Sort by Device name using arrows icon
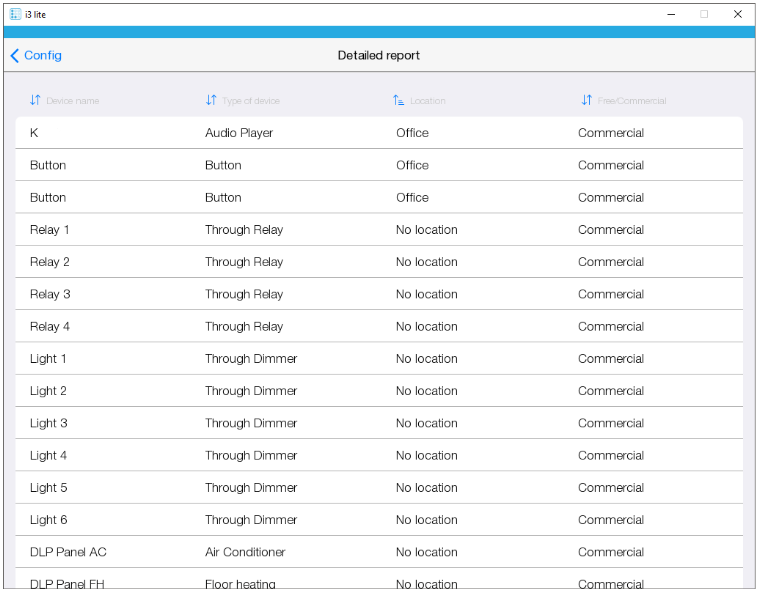759x592 pixels. [35, 100]
